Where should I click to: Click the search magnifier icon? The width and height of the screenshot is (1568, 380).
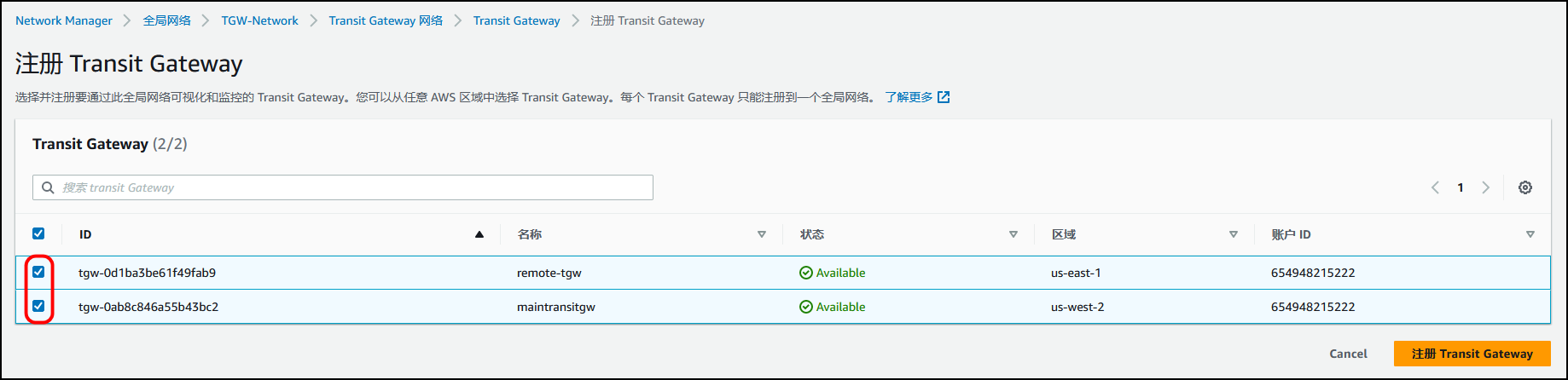click(x=49, y=187)
